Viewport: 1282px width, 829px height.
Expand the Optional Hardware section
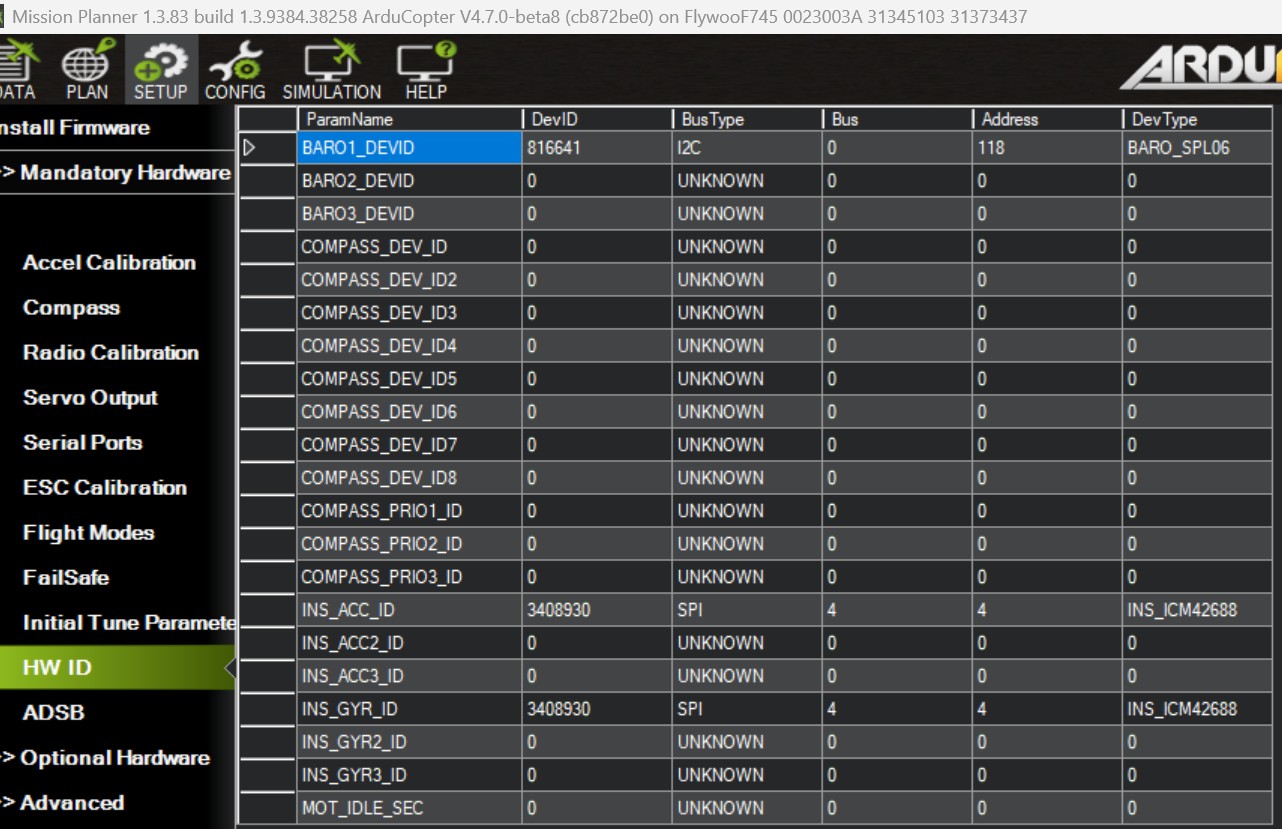pos(105,758)
